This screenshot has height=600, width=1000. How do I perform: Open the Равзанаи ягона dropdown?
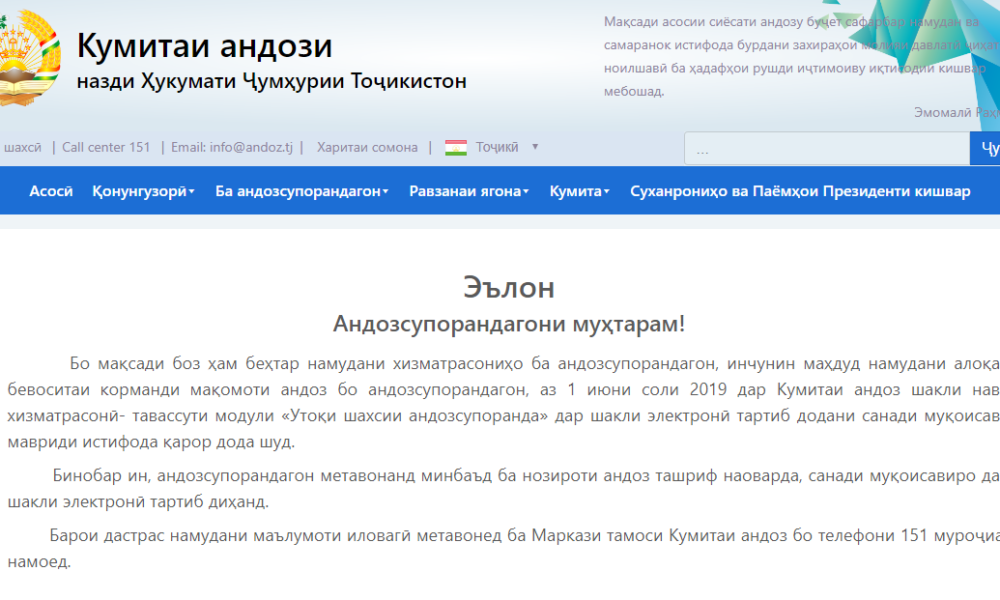[x=469, y=192]
